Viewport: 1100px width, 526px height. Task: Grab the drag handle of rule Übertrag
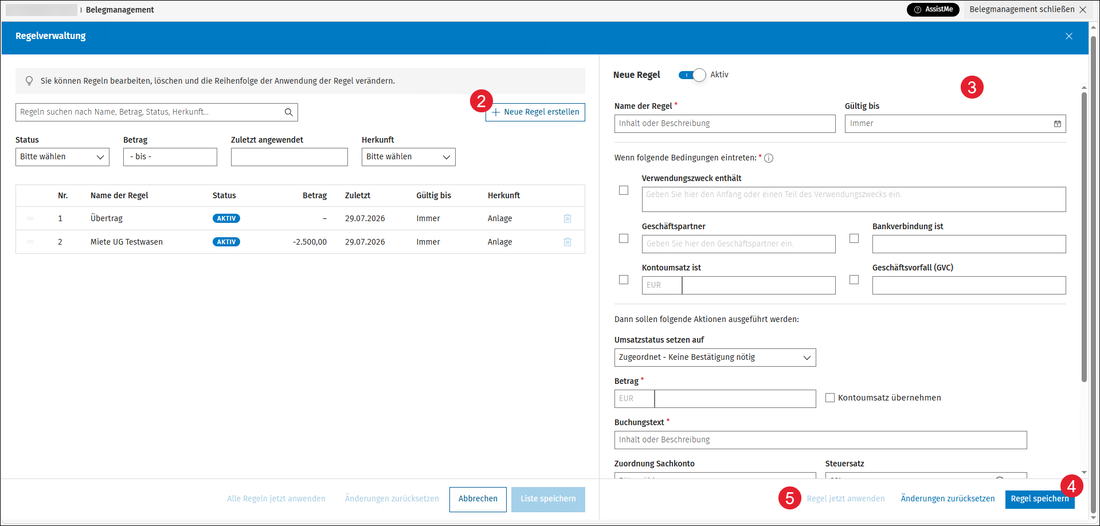tap(30, 219)
